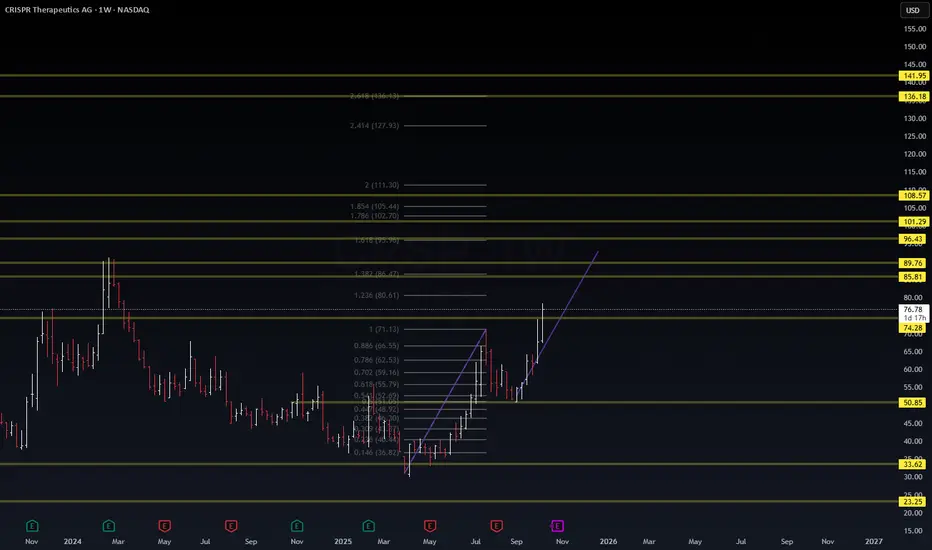932x550 pixels.
Task: Click the red earnings marker above May 2025
Action: [430, 526]
